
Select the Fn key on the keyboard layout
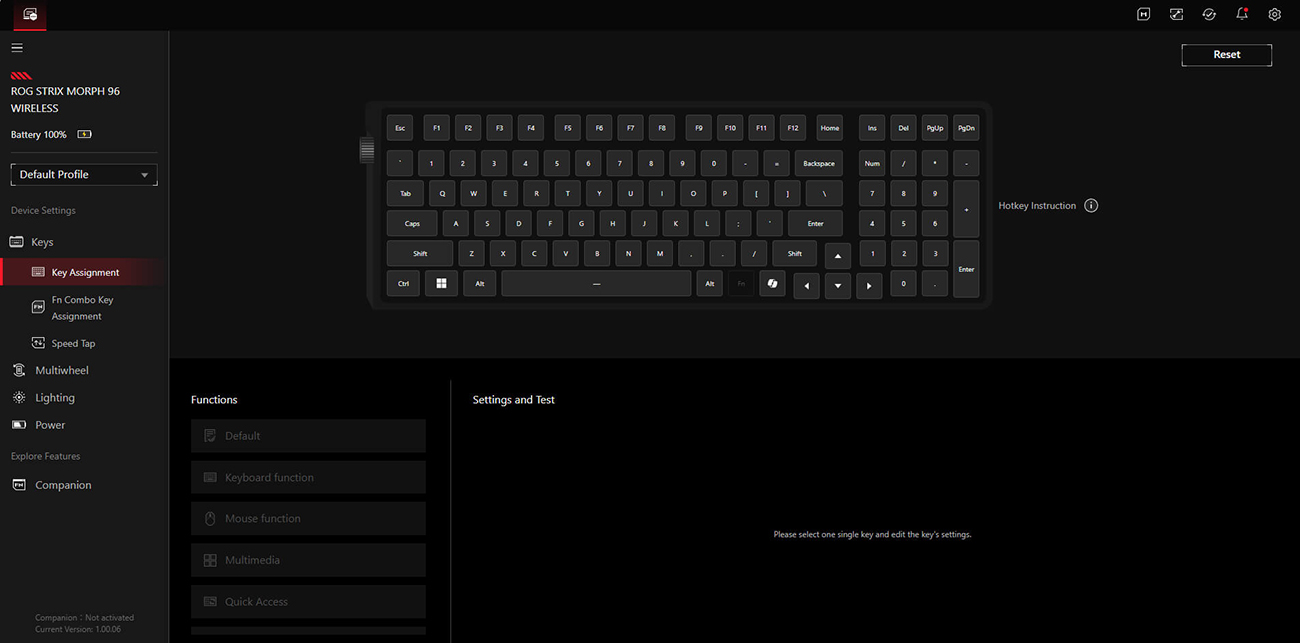(x=740, y=283)
